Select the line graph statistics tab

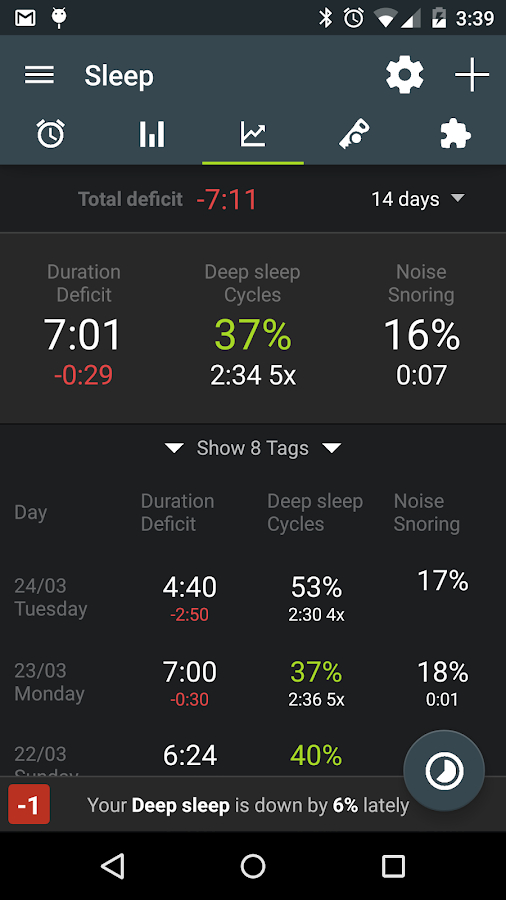pos(252,134)
